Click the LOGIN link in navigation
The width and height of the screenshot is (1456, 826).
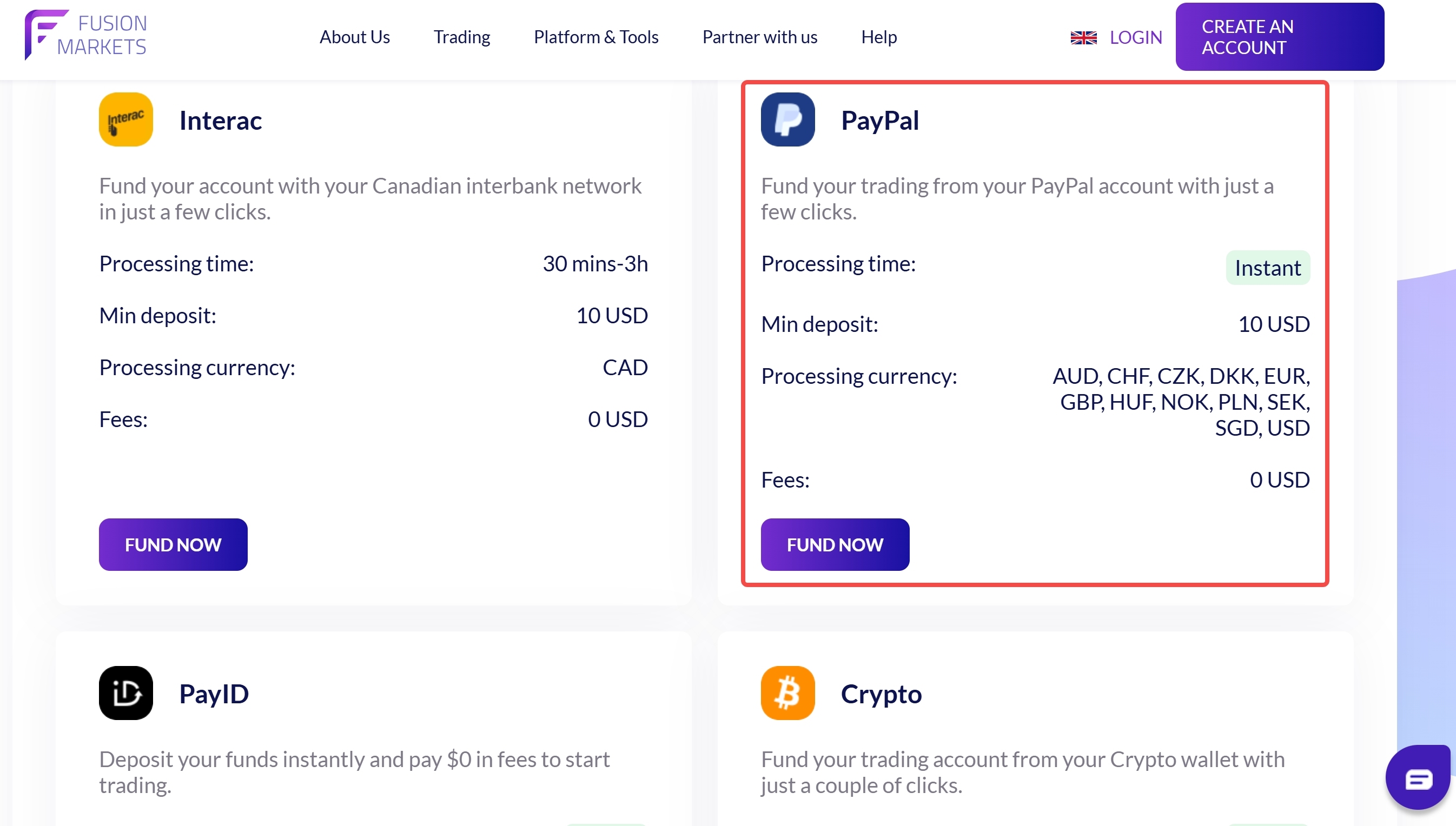pos(1136,37)
